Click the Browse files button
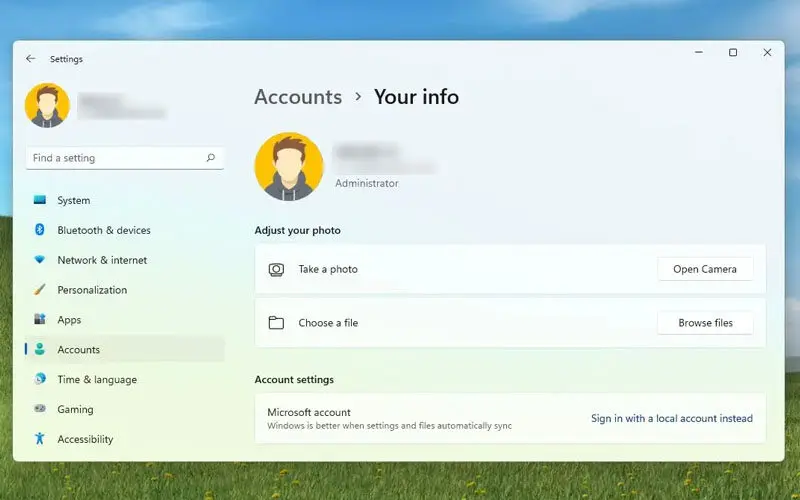The width and height of the screenshot is (800, 500). [705, 323]
